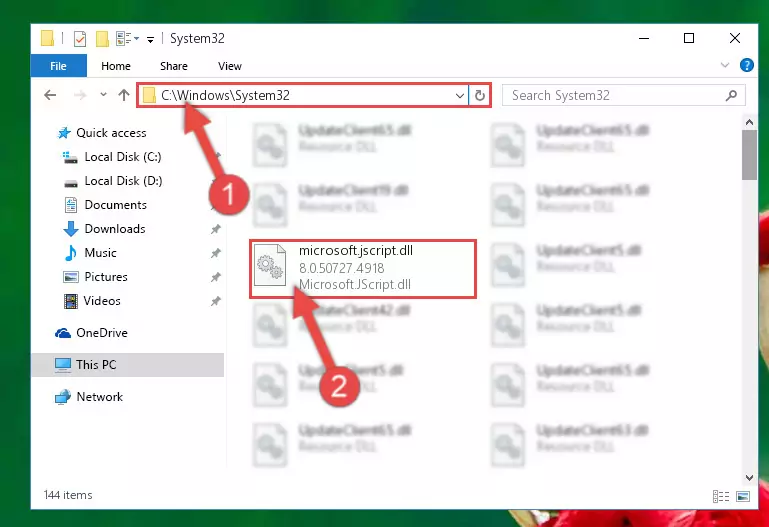Screen dimensions: 769x527
Task: Click the New folder icon in title bar
Action: 102,38
